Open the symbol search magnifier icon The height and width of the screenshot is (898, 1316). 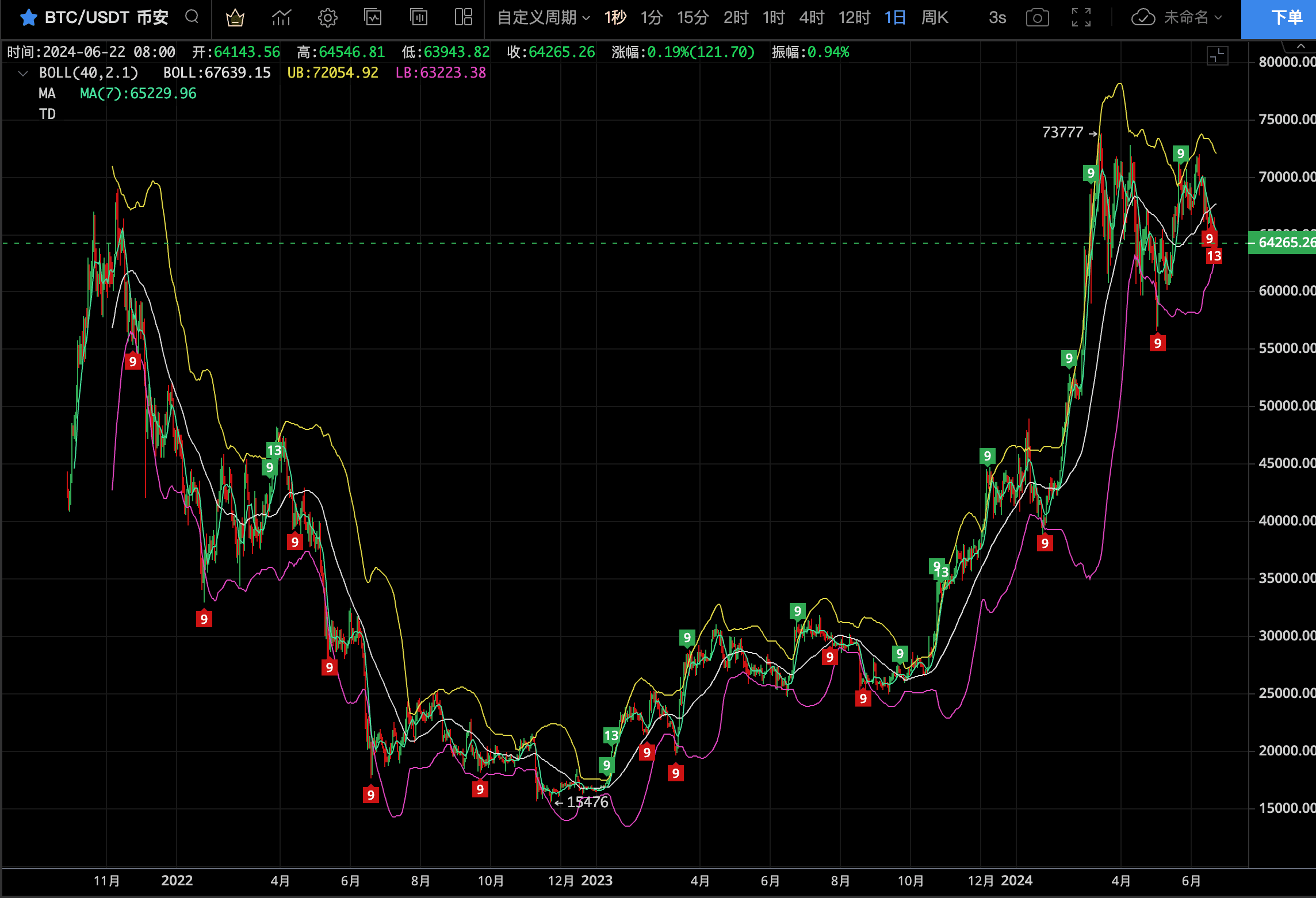[x=192, y=17]
